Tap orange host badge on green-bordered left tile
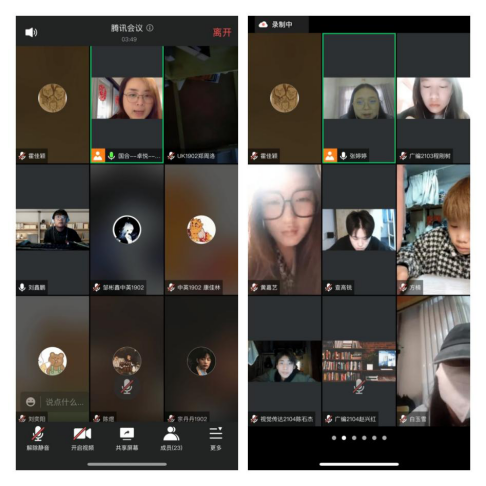This screenshot has width=486, height=486. (98, 156)
